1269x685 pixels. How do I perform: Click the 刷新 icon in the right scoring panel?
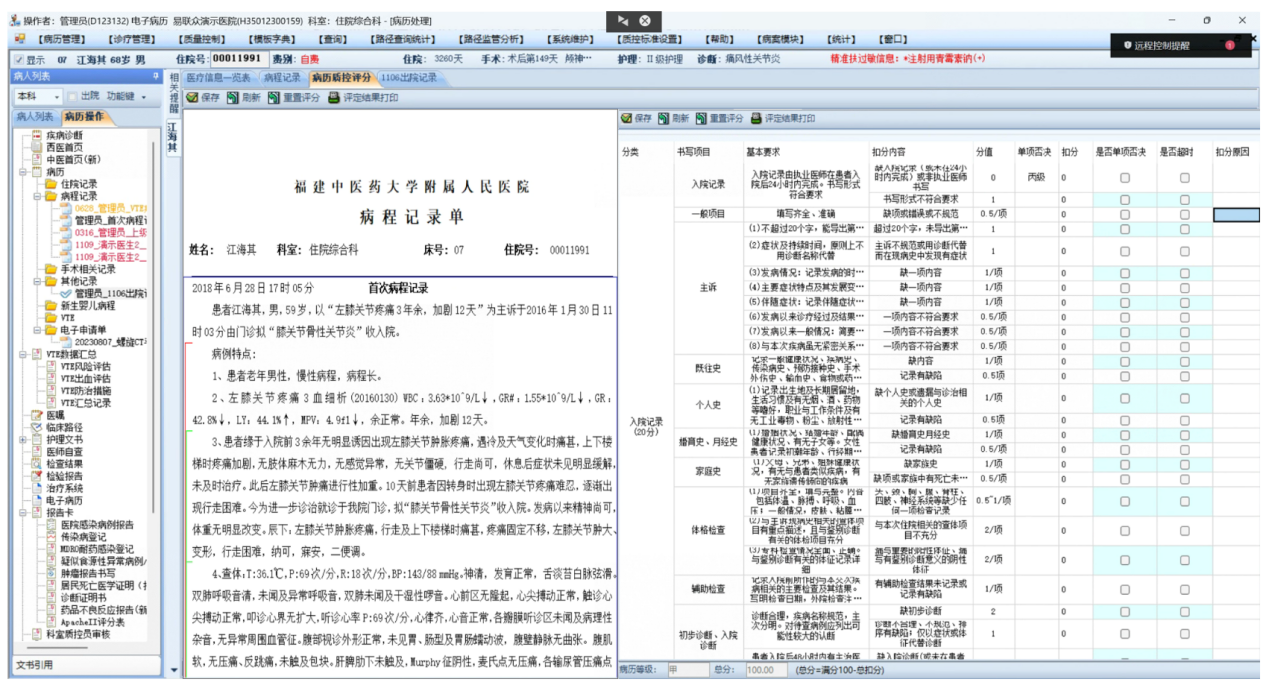coord(663,118)
